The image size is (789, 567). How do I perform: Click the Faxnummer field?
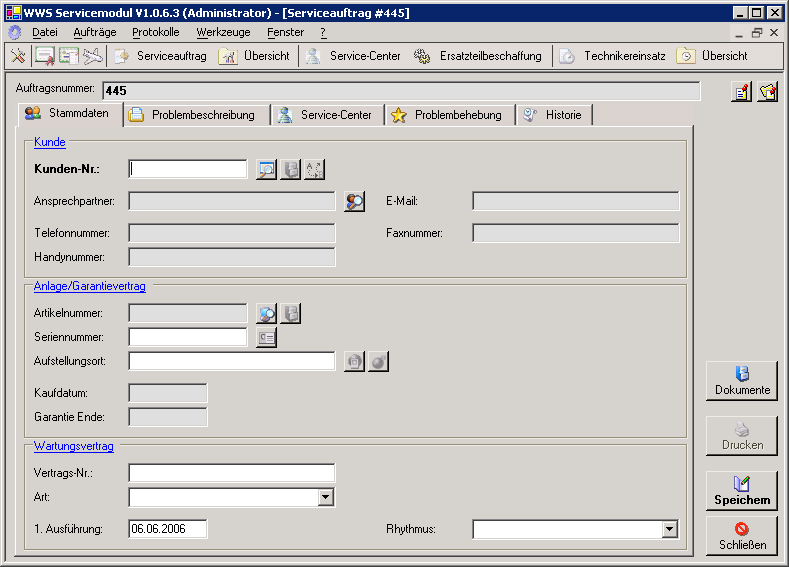click(x=576, y=233)
